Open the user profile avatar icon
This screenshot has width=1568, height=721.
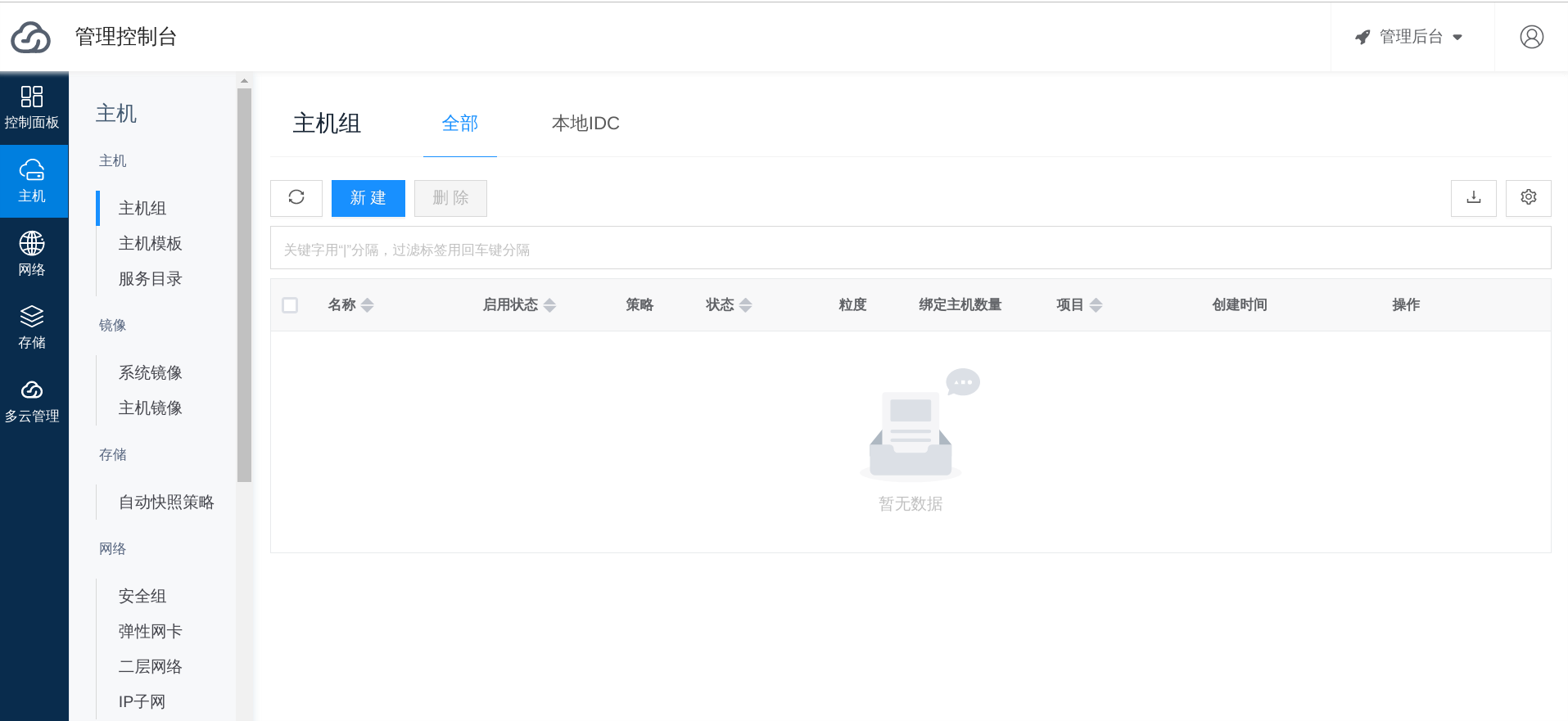[1531, 37]
